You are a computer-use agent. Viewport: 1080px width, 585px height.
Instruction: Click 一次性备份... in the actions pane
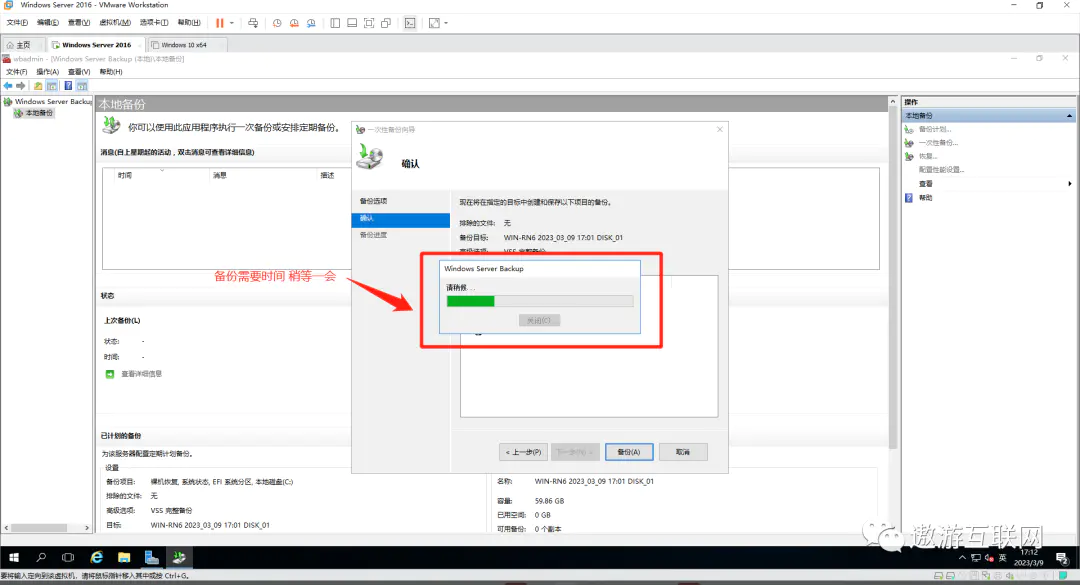point(938,143)
